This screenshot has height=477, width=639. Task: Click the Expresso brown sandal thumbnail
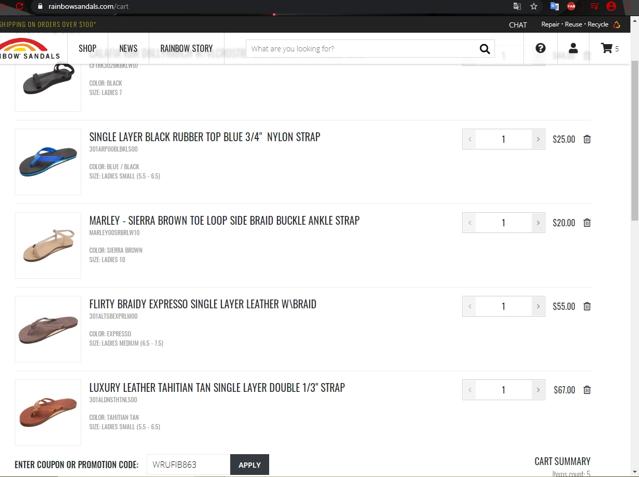pyautogui.click(x=48, y=329)
